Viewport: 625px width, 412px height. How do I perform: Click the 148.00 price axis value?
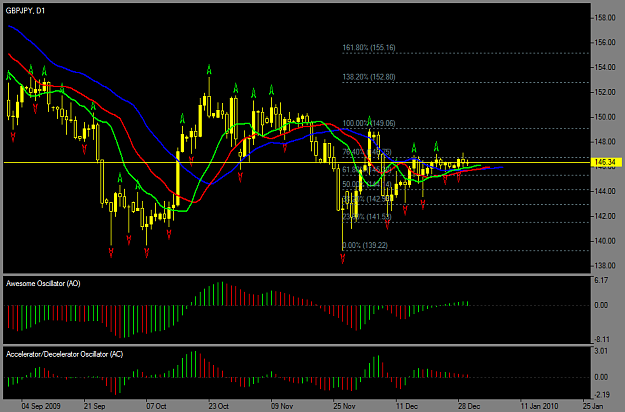click(x=605, y=141)
